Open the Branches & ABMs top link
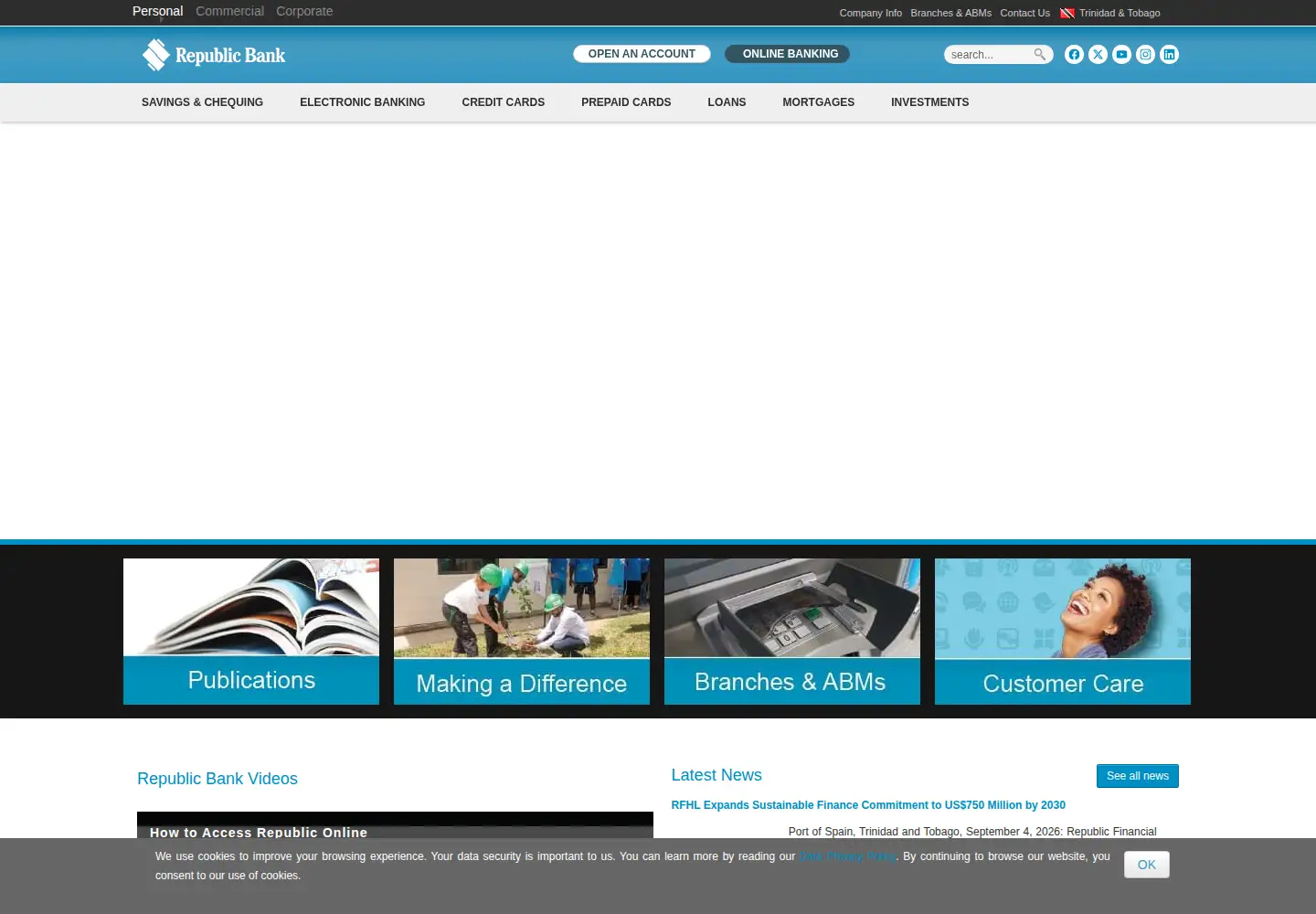The height and width of the screenshot is (914, 1316). 950,13
